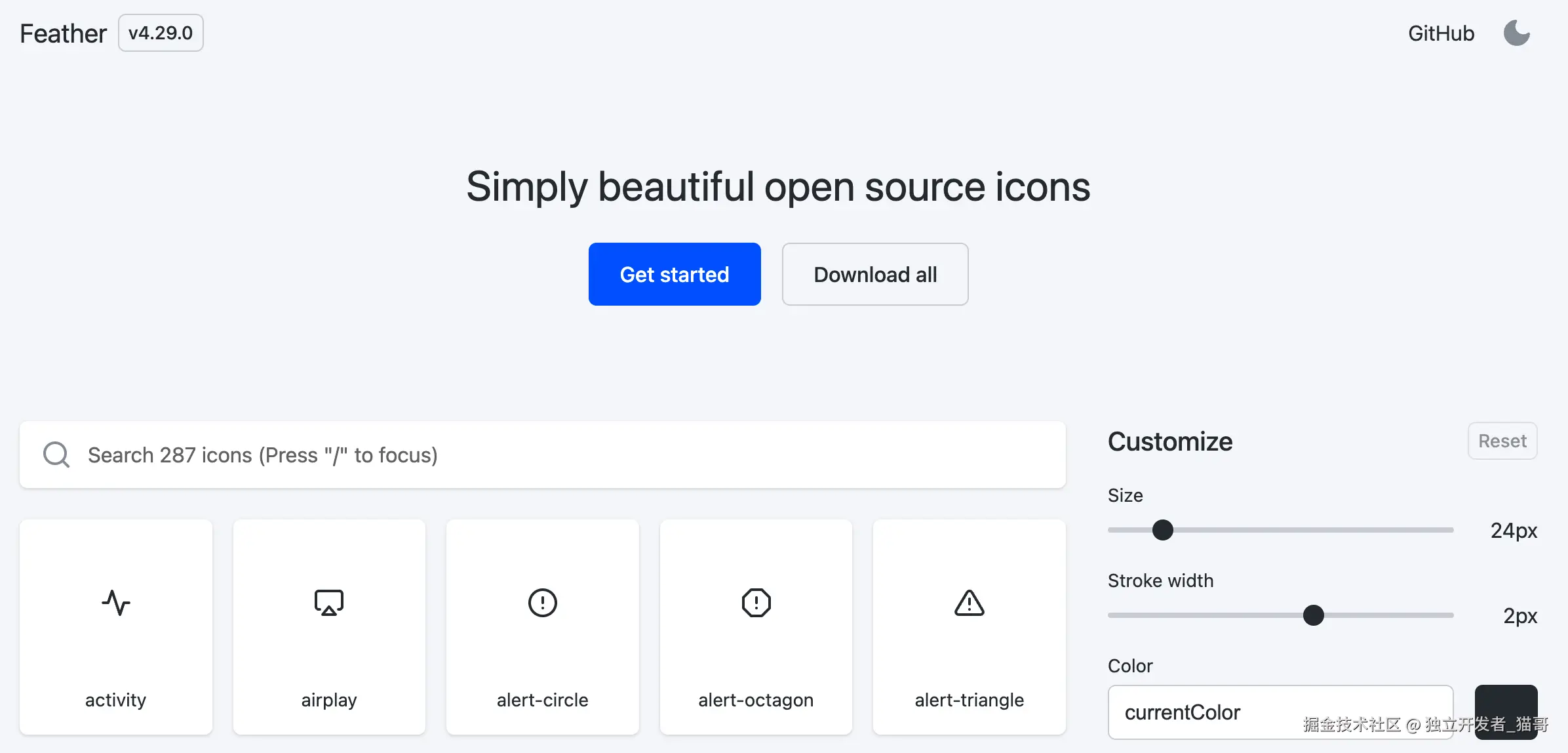Pick the alert-triangle icon
This screenshot has width=1568, height=753.
[969, 602]
